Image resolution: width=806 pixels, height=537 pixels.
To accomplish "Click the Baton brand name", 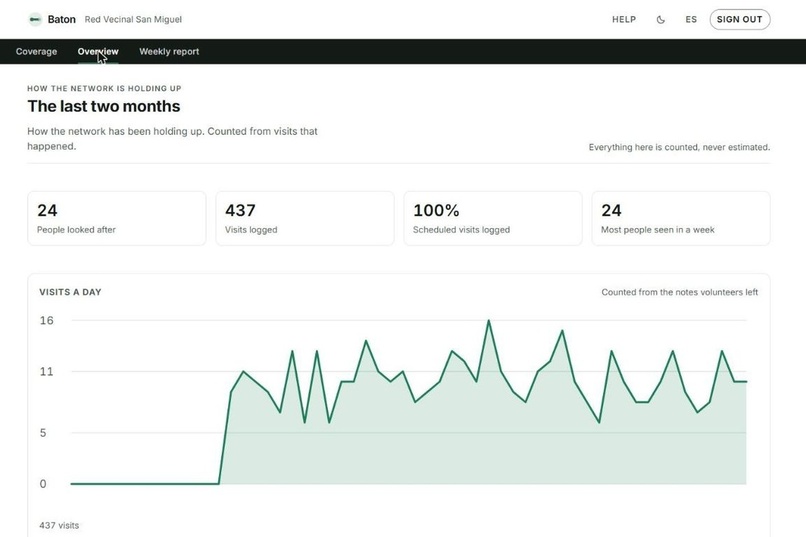I will coord(62,20).
